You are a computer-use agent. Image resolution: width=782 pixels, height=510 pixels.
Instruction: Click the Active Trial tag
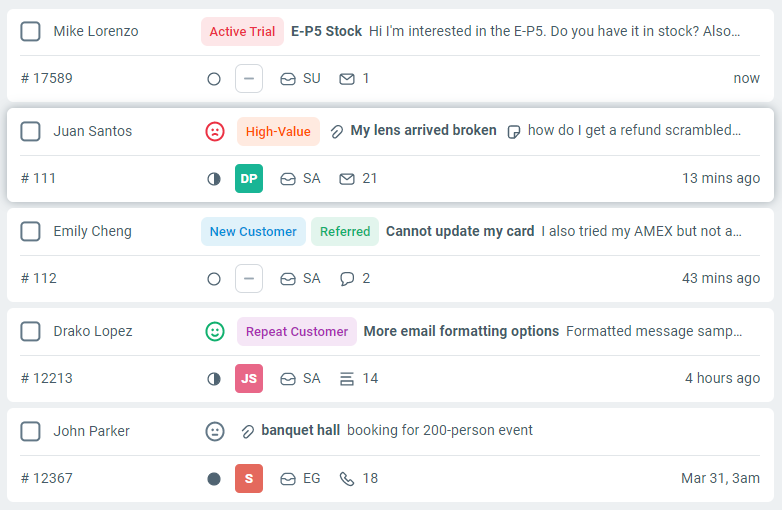242,31
